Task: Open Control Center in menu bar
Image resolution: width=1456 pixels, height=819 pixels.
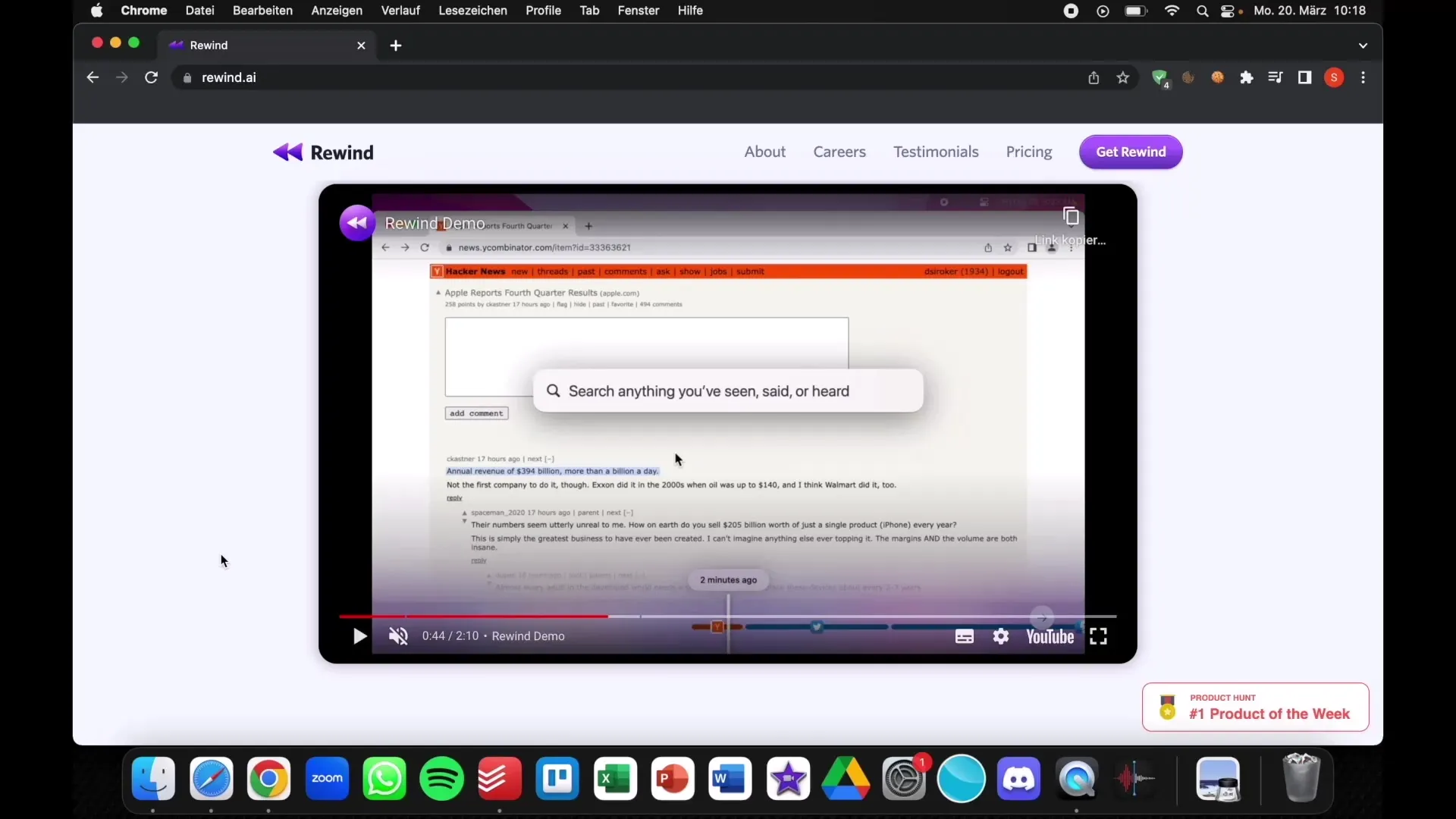Action: point(1228,11)
